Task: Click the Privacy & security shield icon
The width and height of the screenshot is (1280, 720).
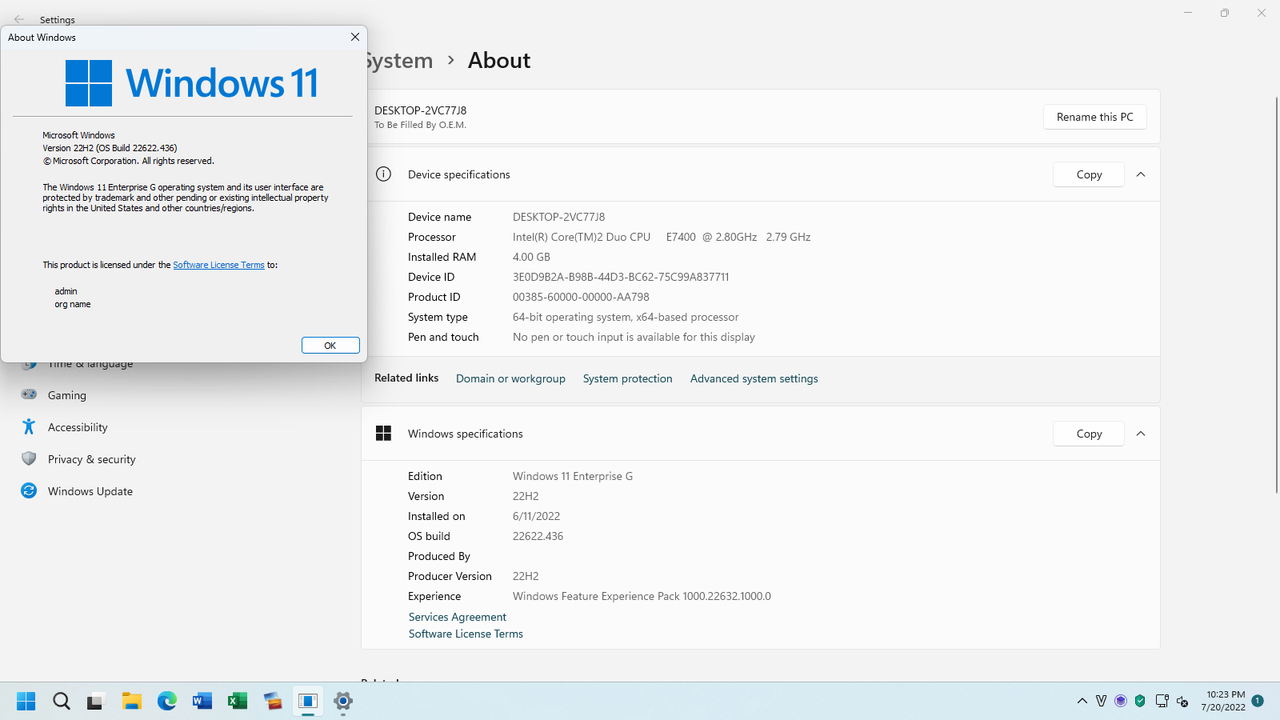Action: [29, 459]
